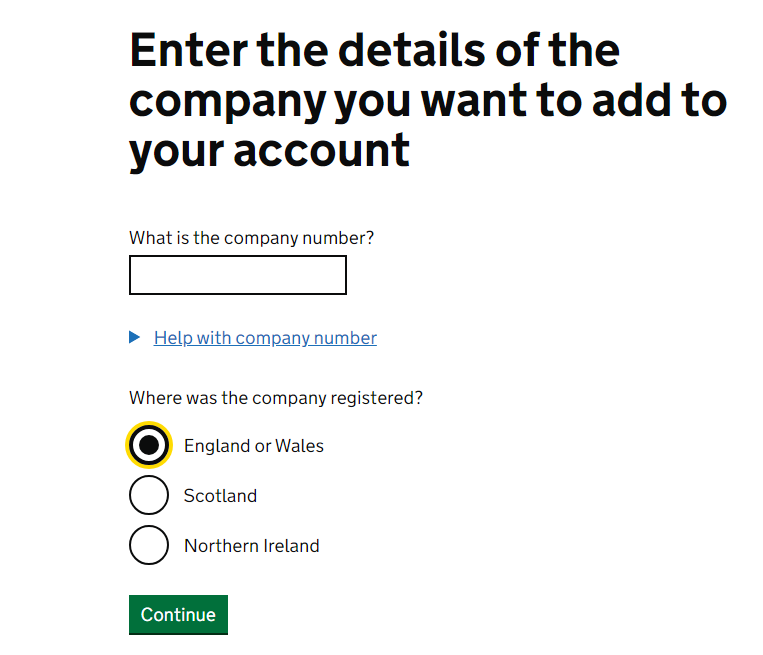Click the company number input field
This screenshot has width=763, height=655.
[x=238, y=275]
